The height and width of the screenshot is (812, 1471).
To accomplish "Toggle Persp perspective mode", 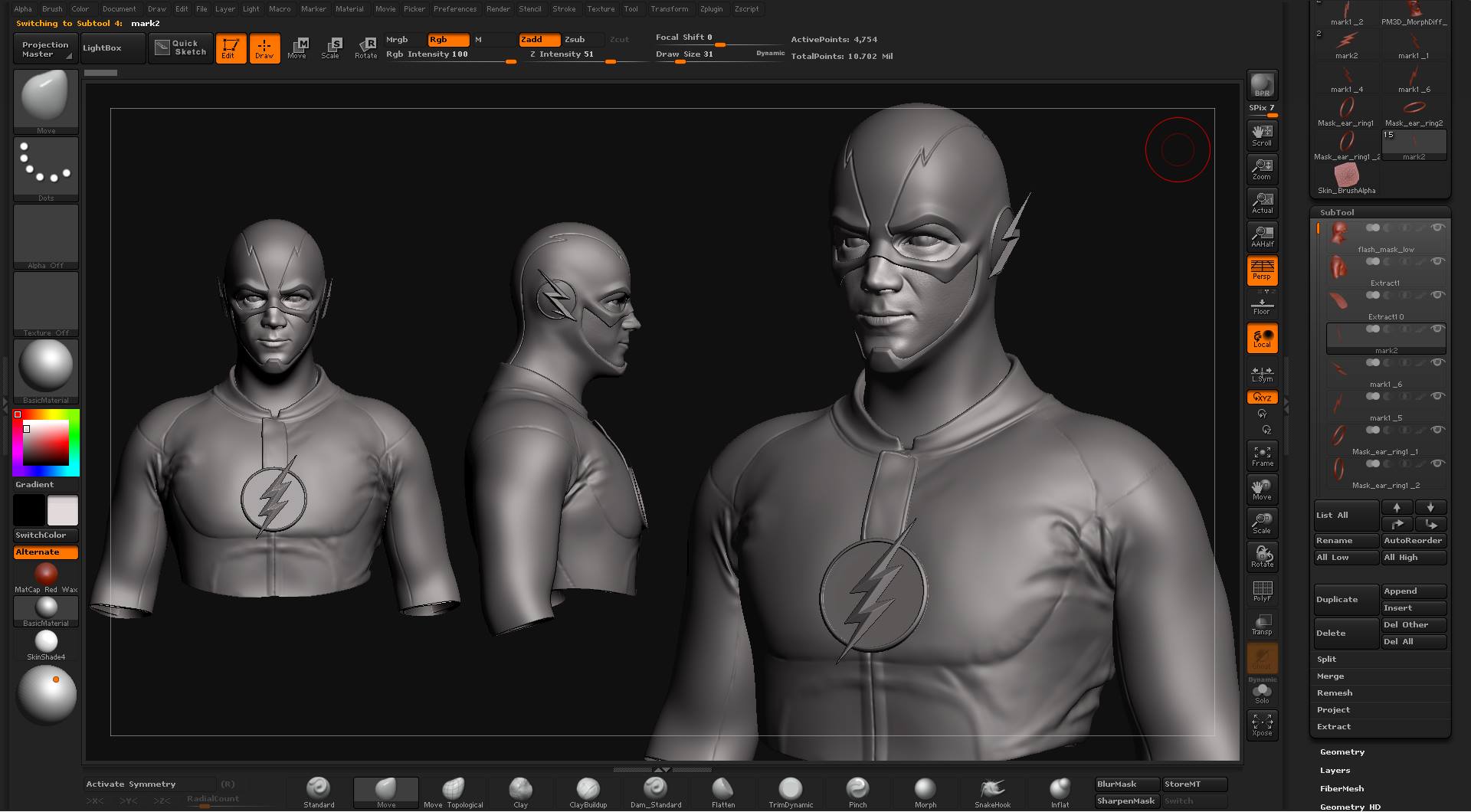I will tap(1262, 270).
